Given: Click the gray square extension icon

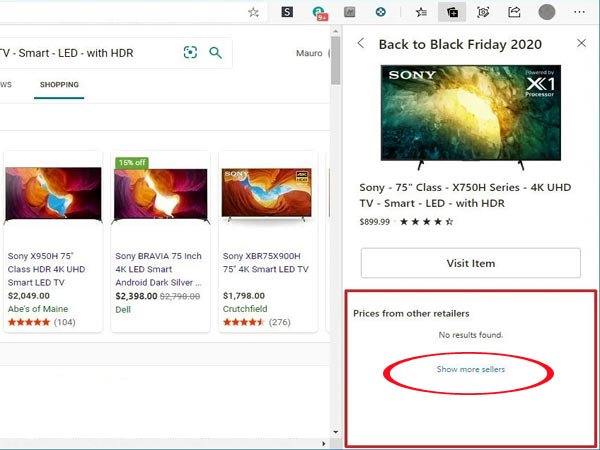Looking at the screenshot, I should (x=349, y=12).
